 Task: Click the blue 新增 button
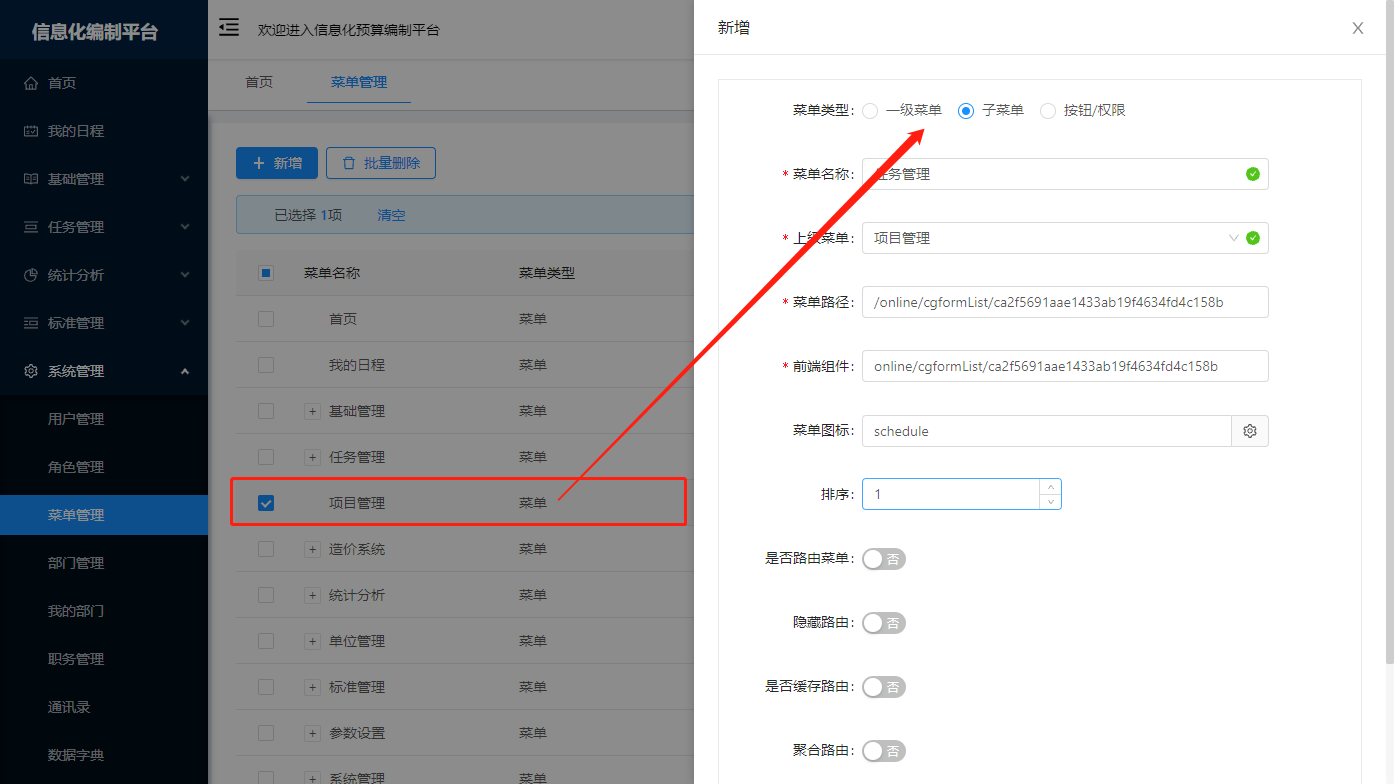pos(277,163)
